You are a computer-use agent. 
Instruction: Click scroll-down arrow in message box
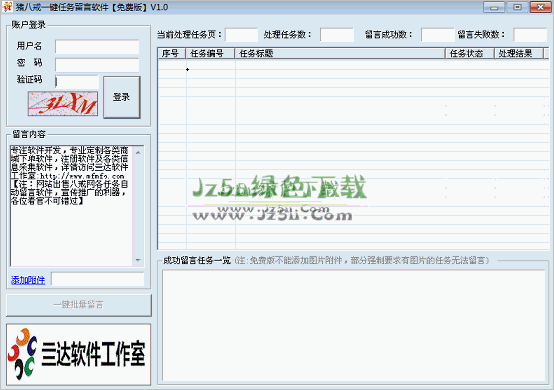click(x=138, y=260)
